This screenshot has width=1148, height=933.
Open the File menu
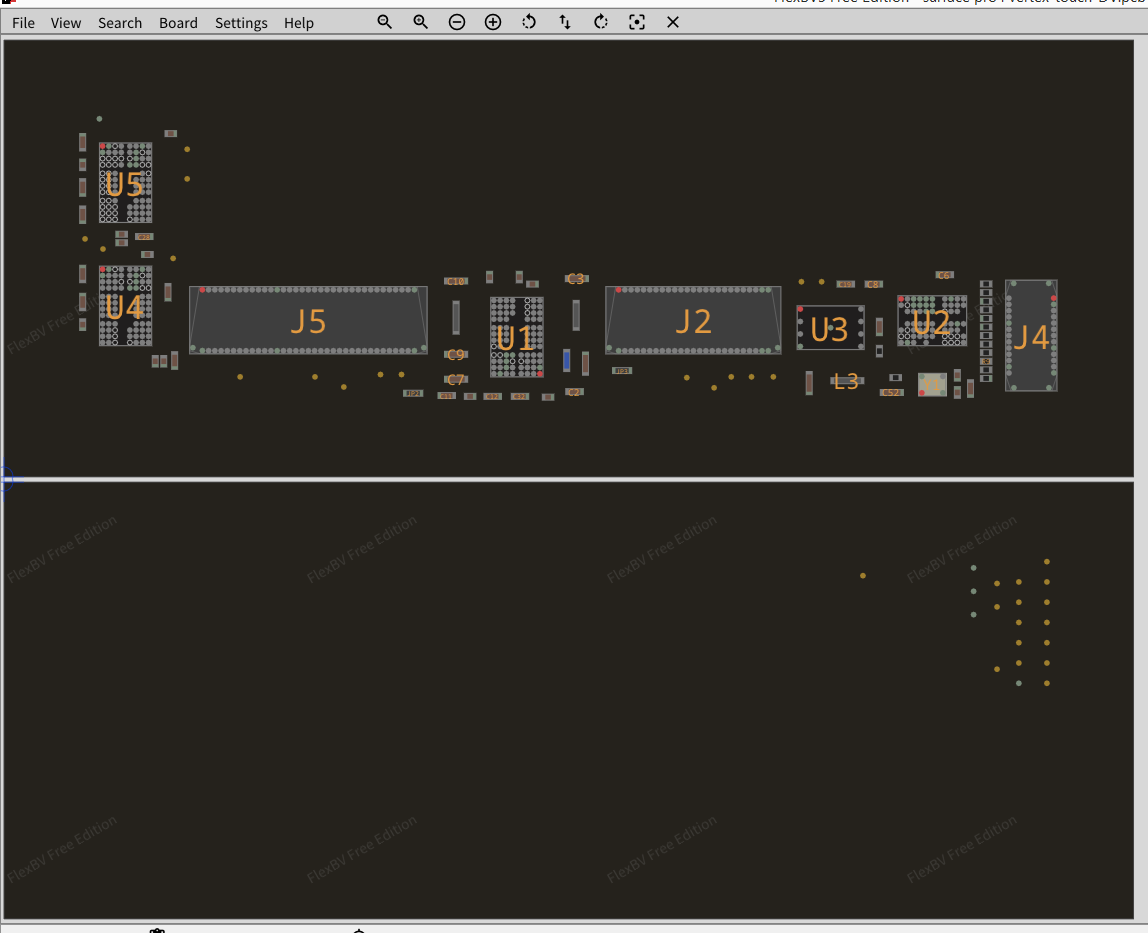point(23,23)
